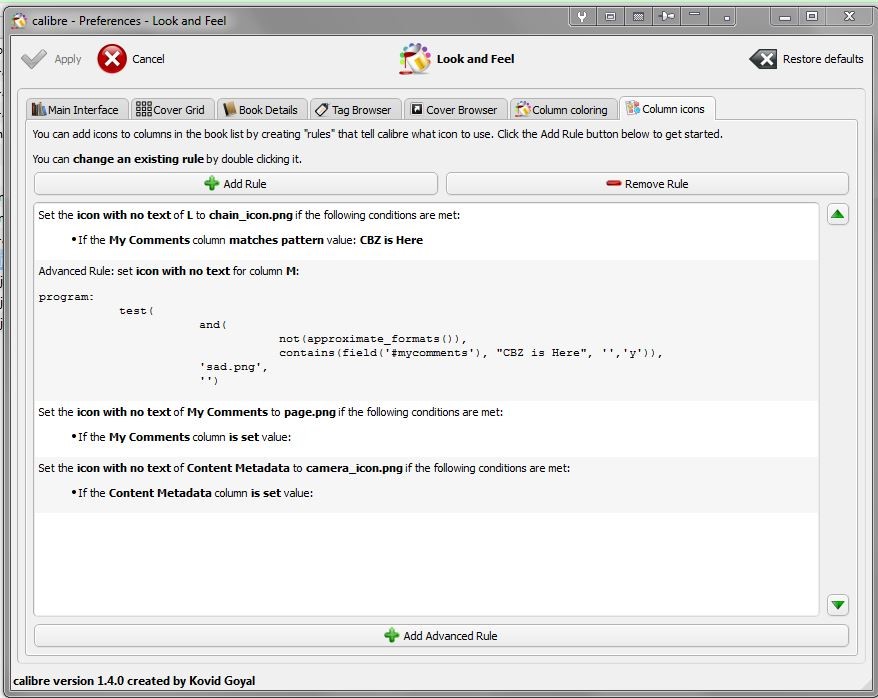Screen dimensions: 878x698
Task: Close the calibre Preferences window
Action: coord(849,16)
